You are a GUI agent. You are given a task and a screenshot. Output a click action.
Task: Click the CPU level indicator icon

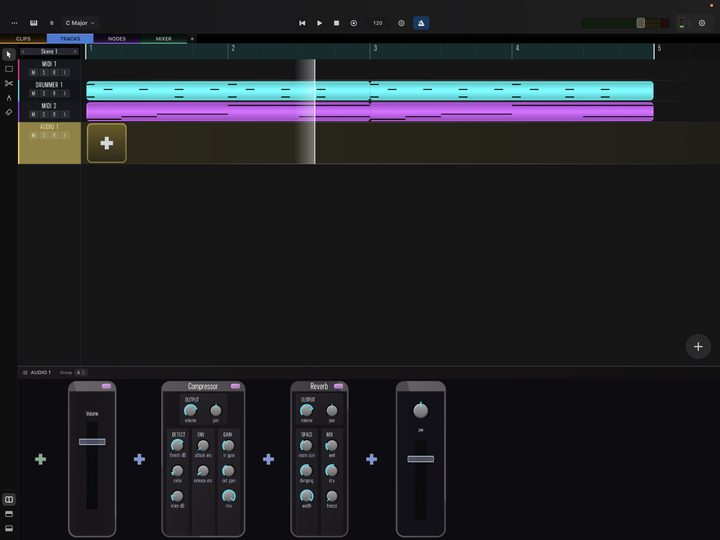(x=682, y=23)
